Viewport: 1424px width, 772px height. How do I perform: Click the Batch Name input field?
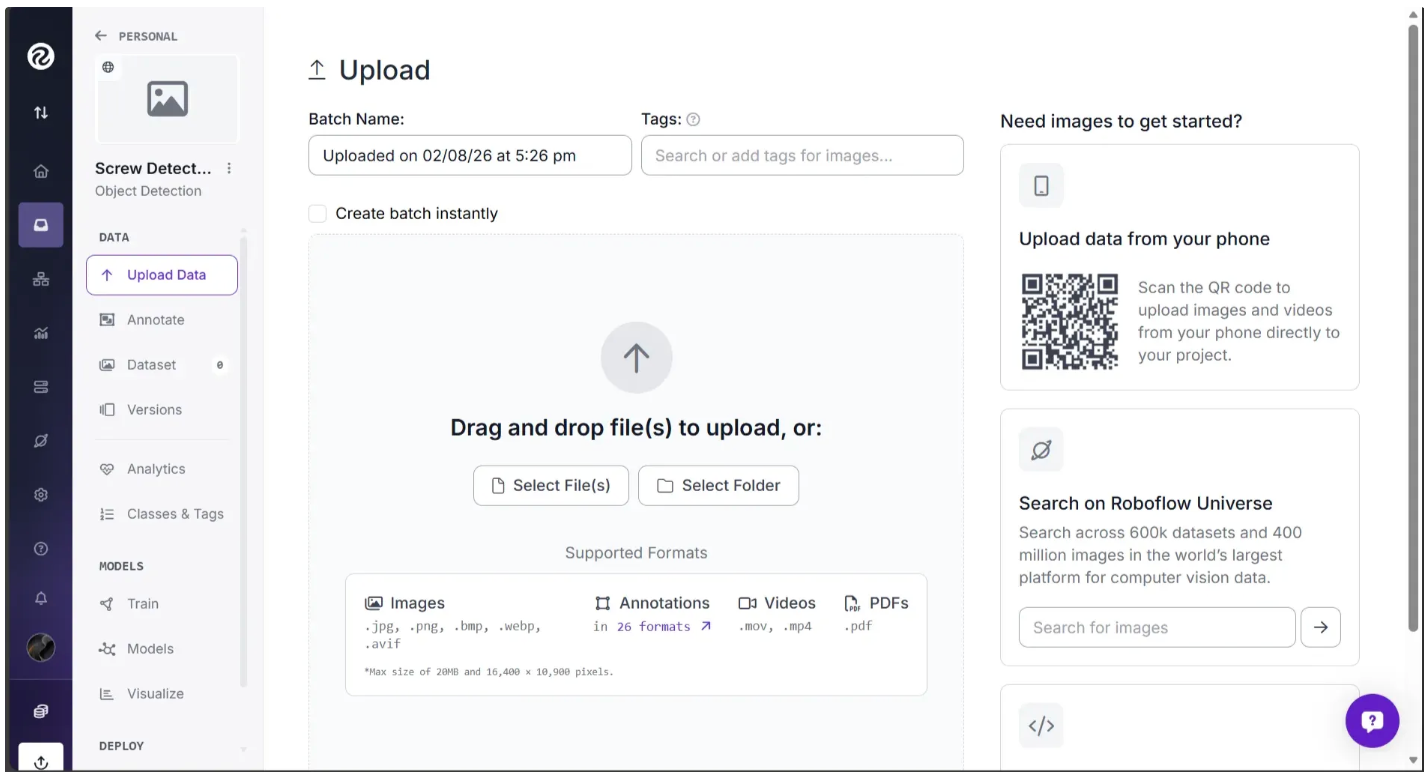click(x=470, y=155)
